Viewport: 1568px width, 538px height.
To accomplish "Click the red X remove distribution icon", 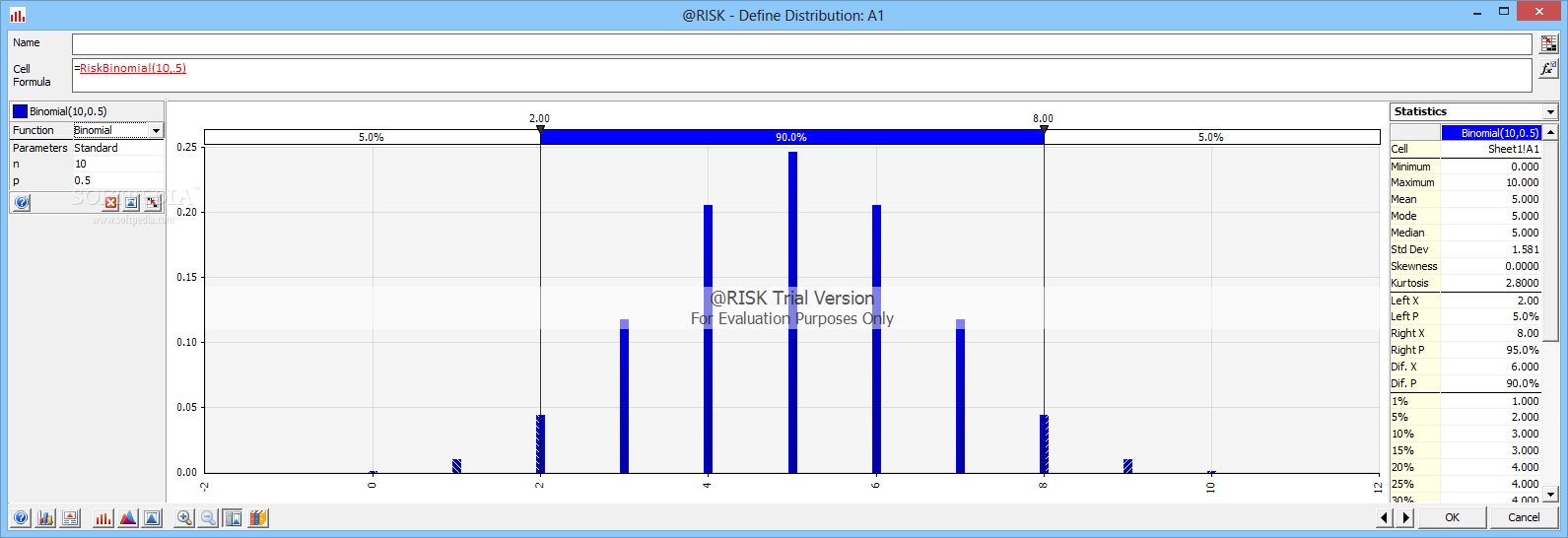I will [110, 203].
